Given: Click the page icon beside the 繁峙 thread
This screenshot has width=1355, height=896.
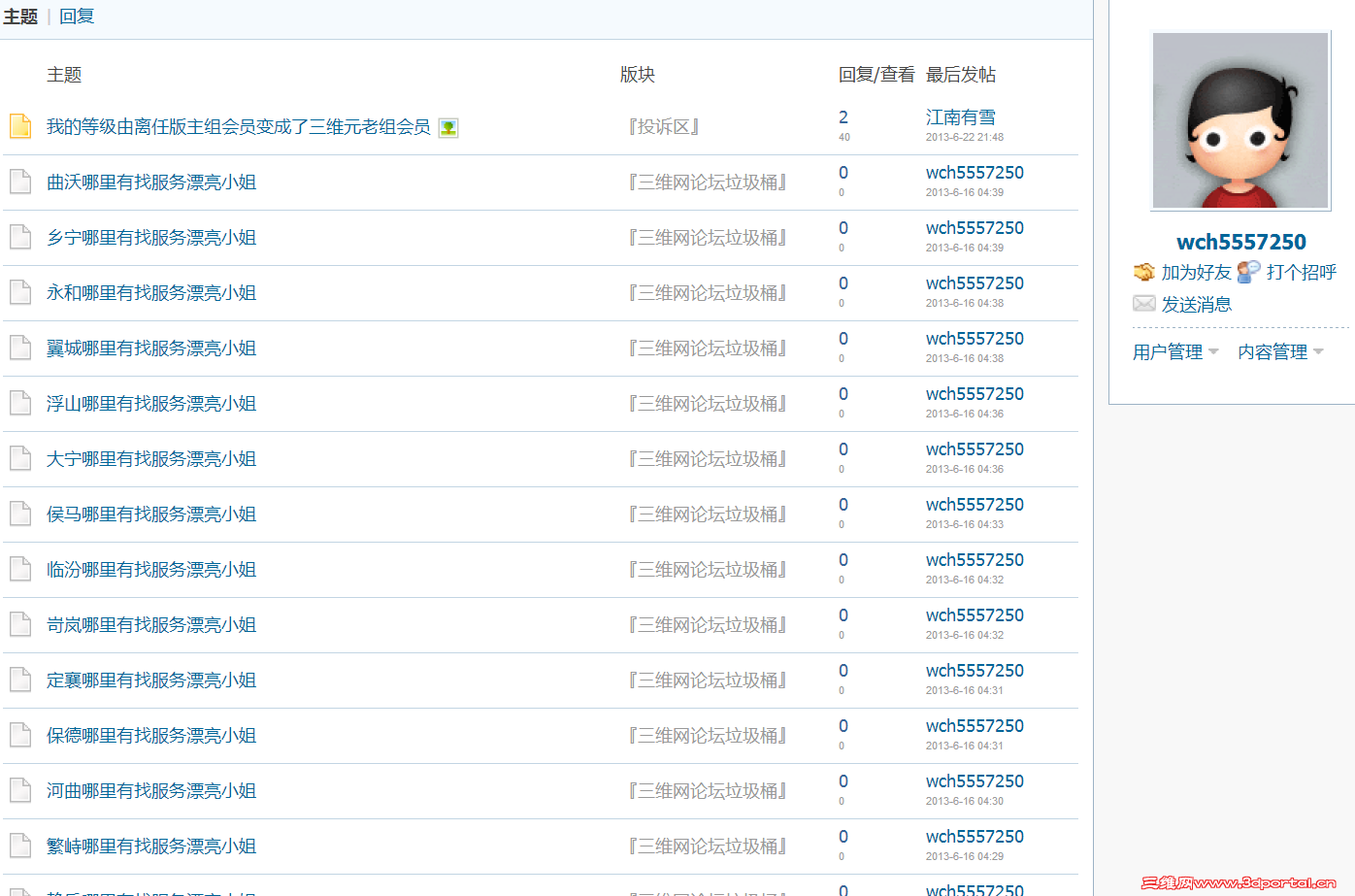Looking at the screenshot, I should [19, 846].
